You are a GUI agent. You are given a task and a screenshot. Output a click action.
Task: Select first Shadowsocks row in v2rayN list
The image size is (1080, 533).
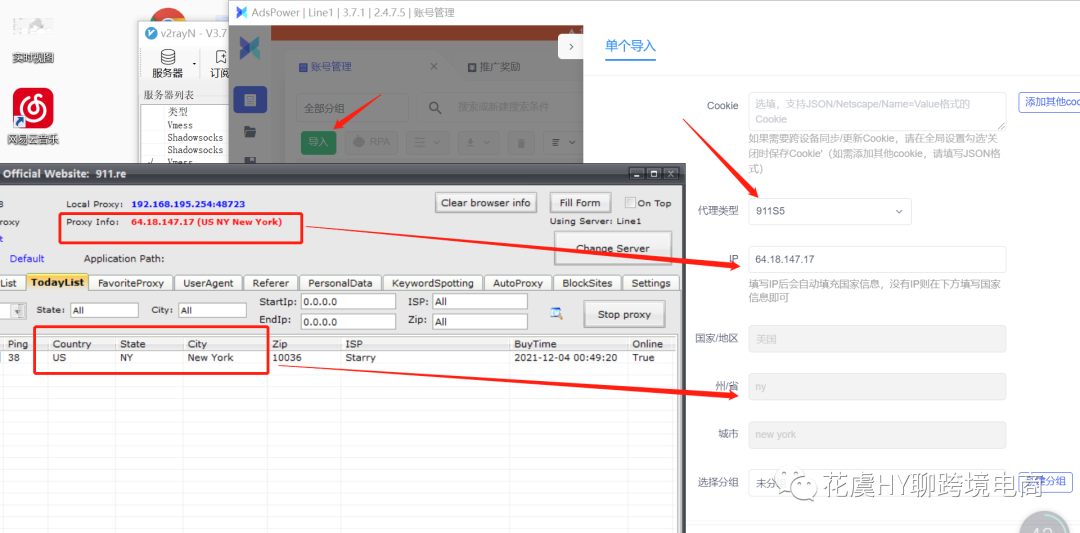(x=195, y=138)
